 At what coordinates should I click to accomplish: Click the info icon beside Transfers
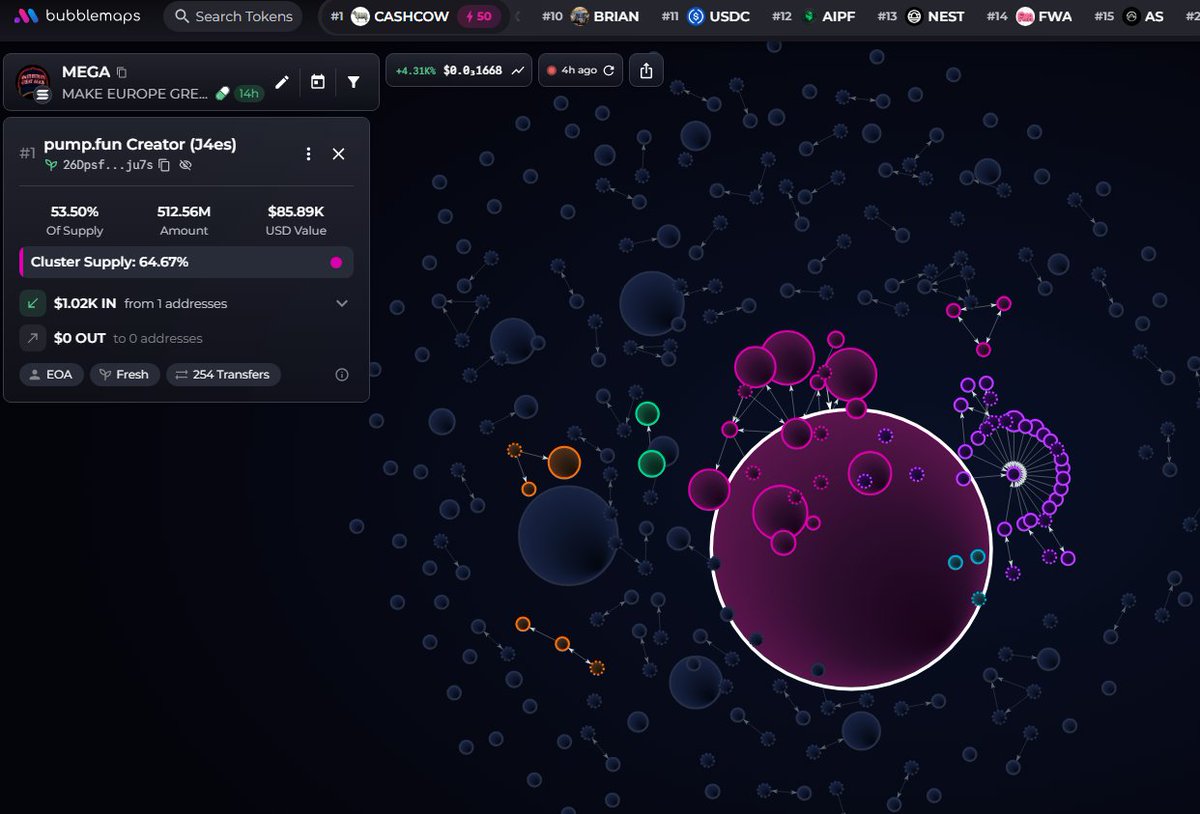[x=342, y=375]
